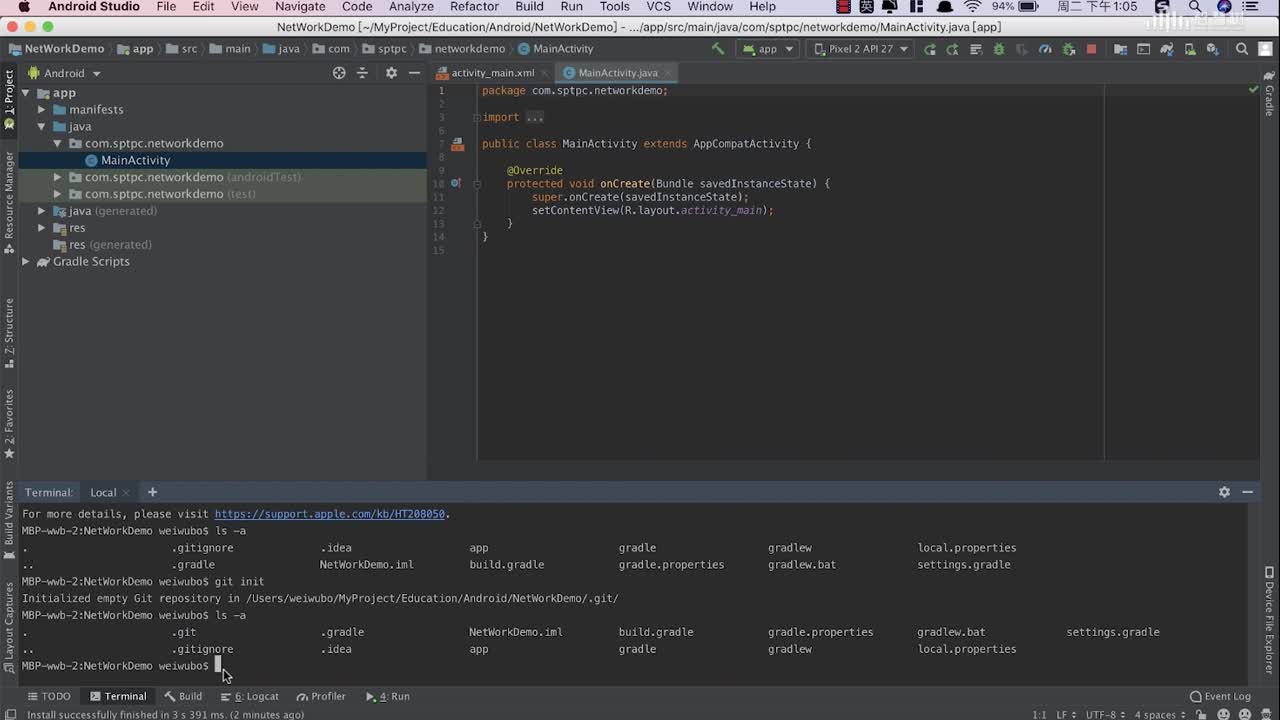Toggle the Gradle side tool window

coord(1270,92)
